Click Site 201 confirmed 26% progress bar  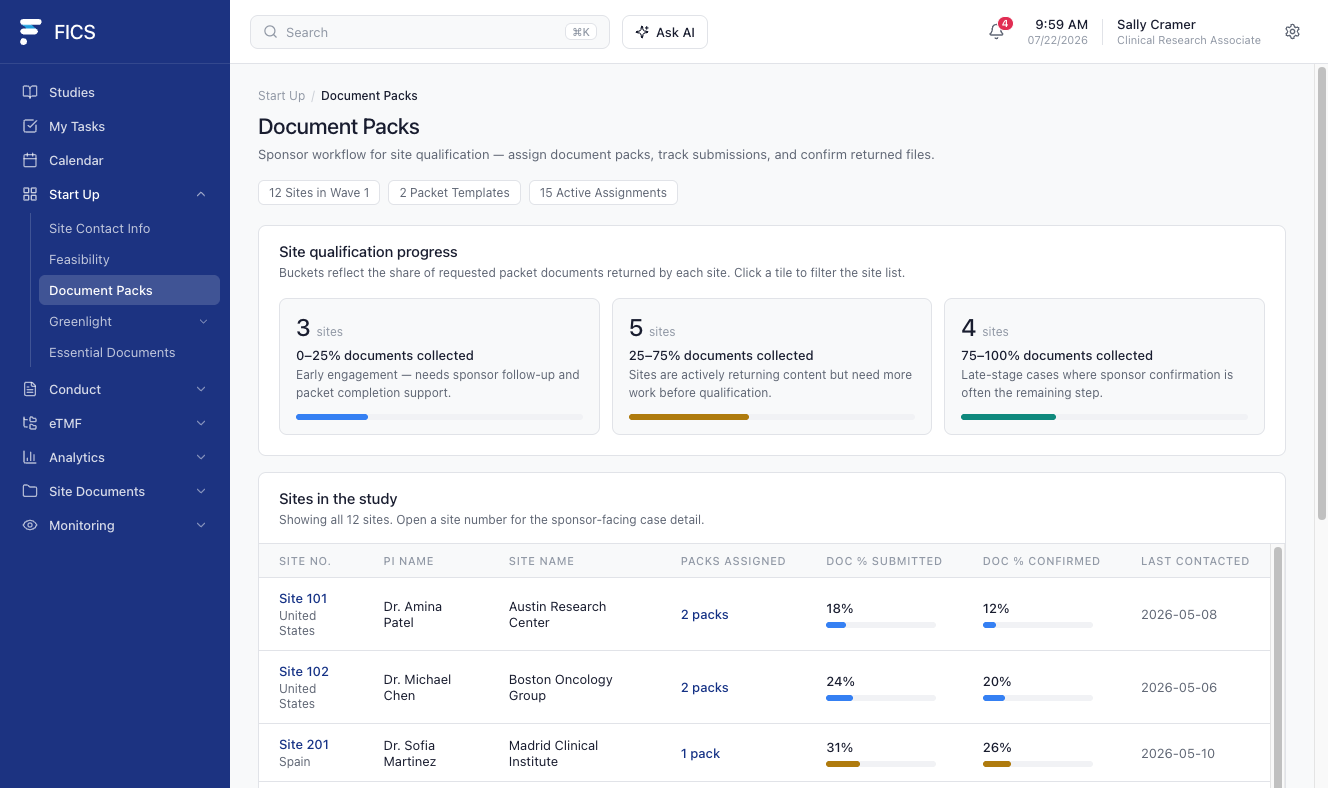coord(1038,764)
